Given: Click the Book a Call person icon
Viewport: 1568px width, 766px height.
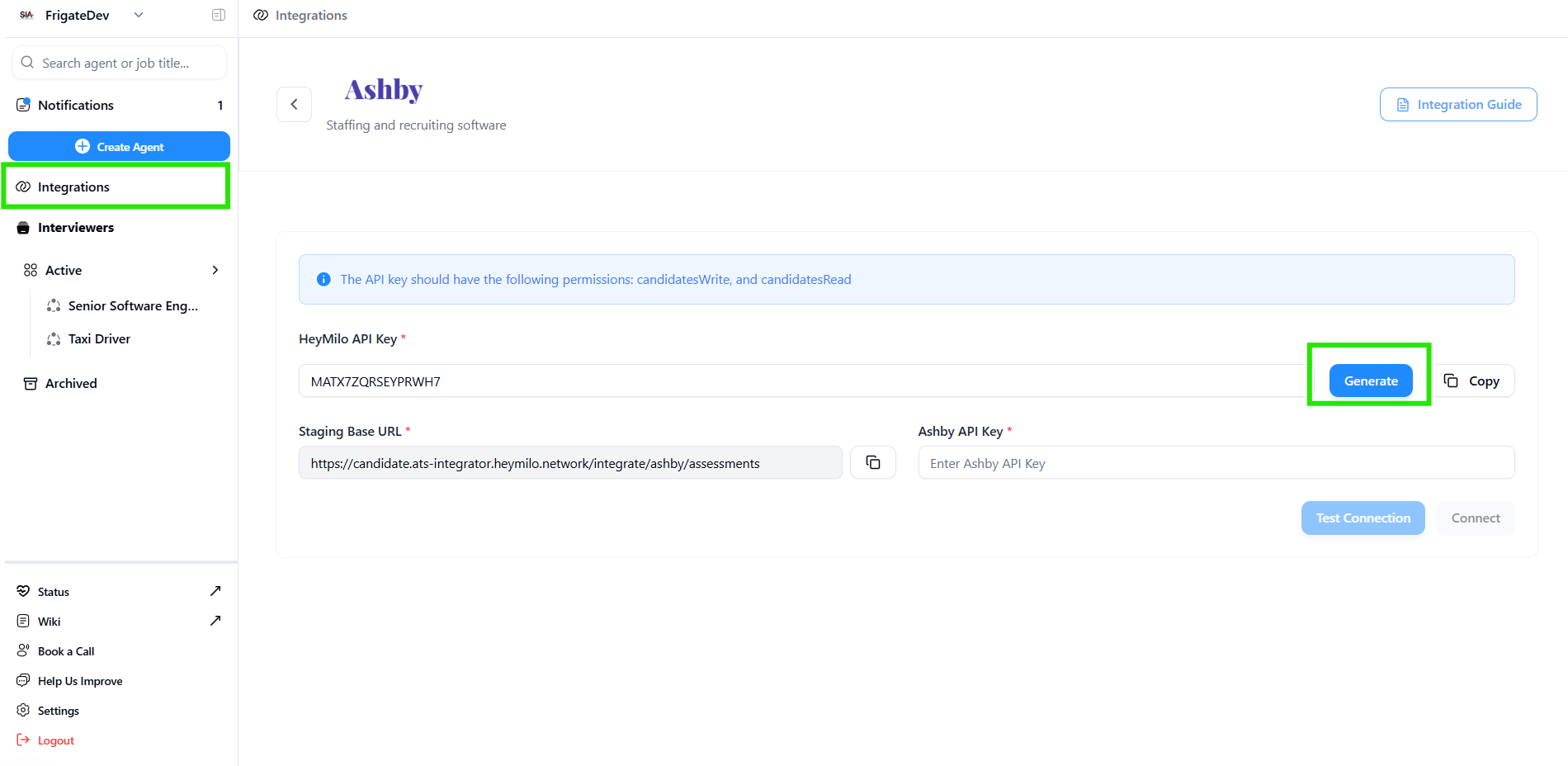Looking at the screenshot, I should point(23,651).
